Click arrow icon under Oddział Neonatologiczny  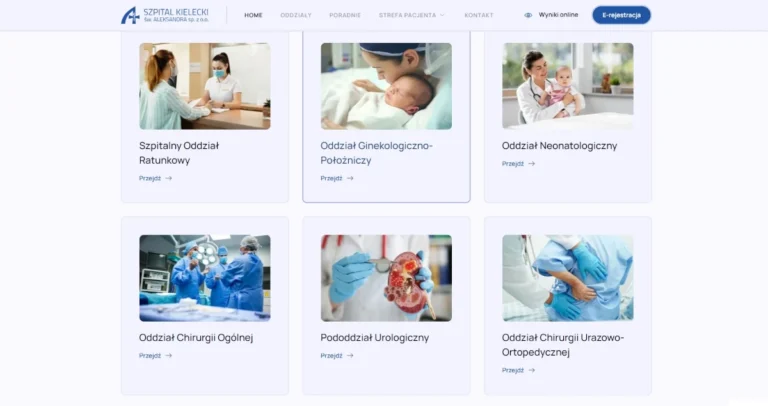click(531, 164)
